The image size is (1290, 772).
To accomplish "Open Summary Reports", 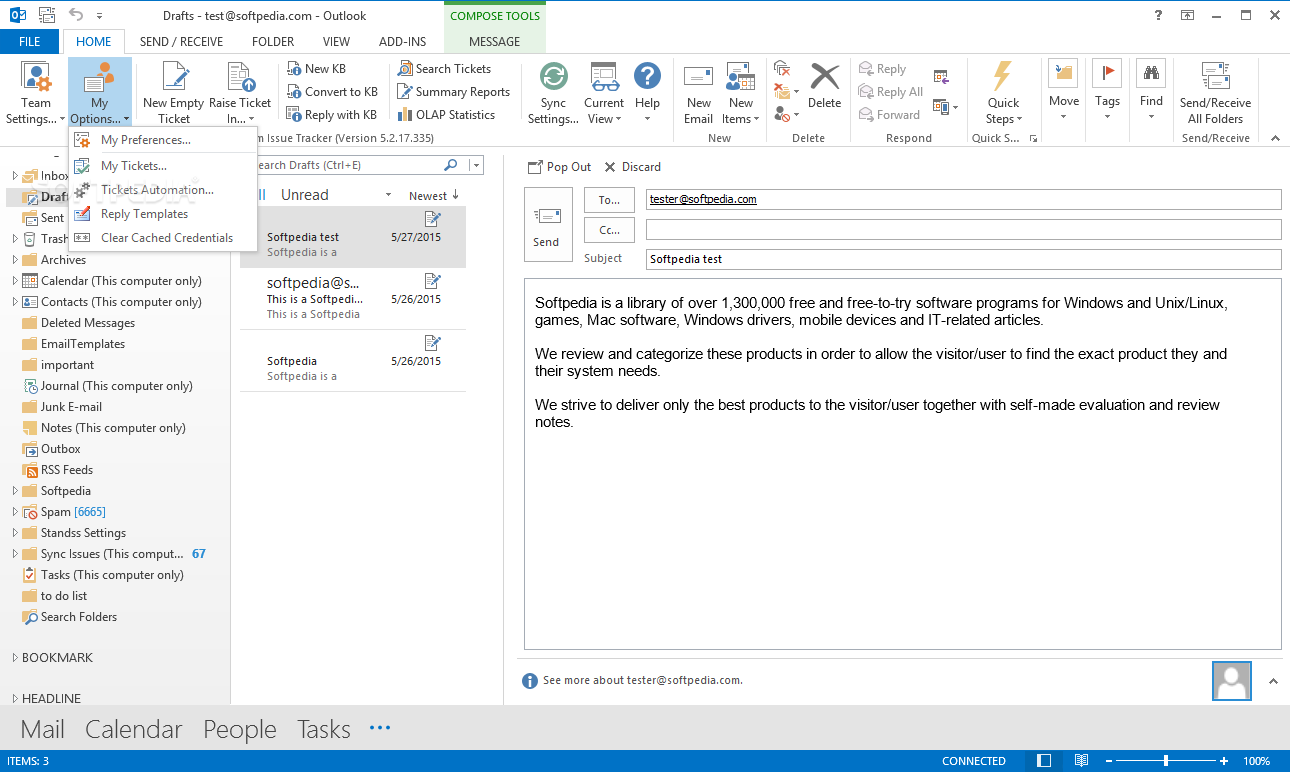I will point(453,92).
